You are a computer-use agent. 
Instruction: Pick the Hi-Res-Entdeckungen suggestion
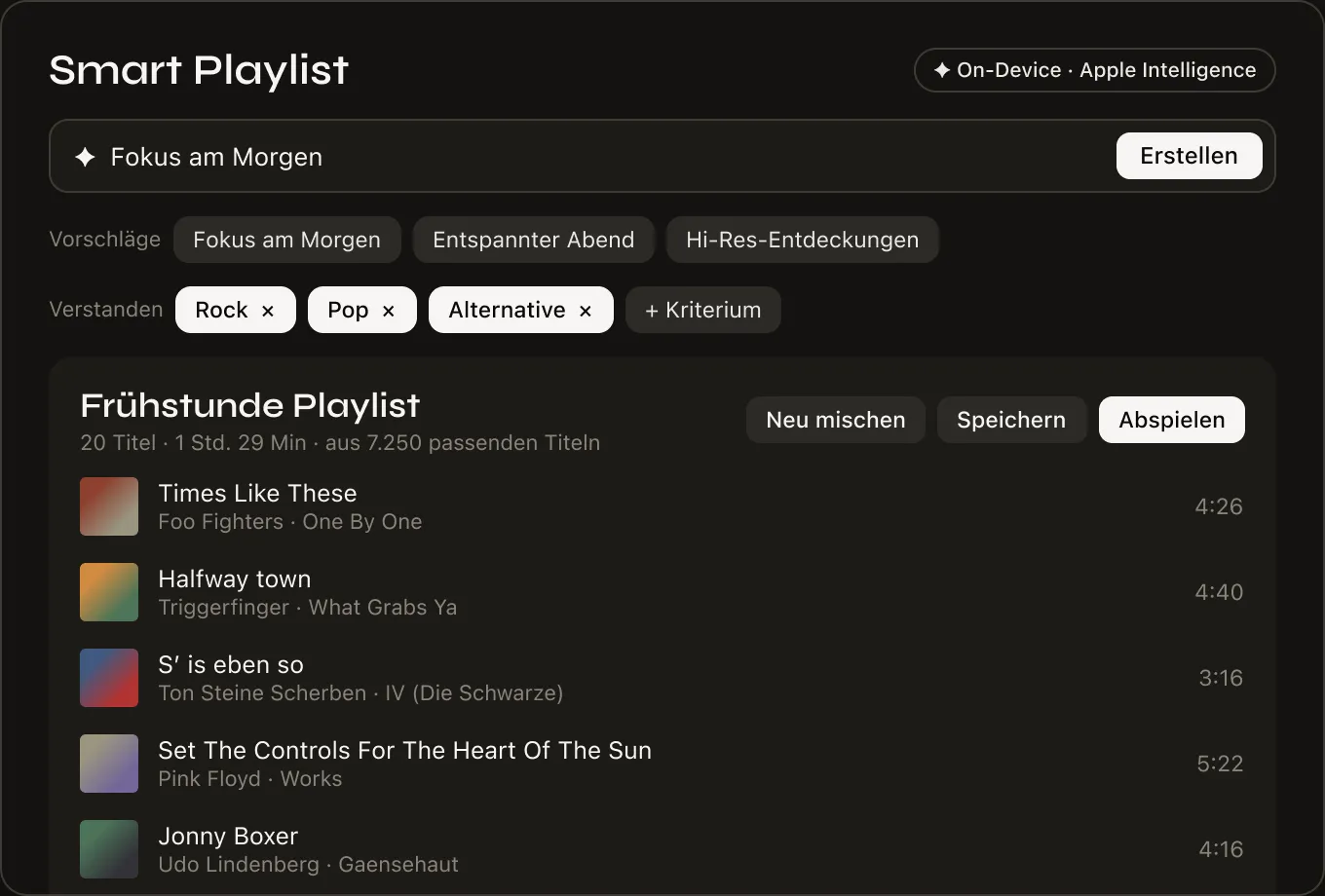tap(802, 240)
